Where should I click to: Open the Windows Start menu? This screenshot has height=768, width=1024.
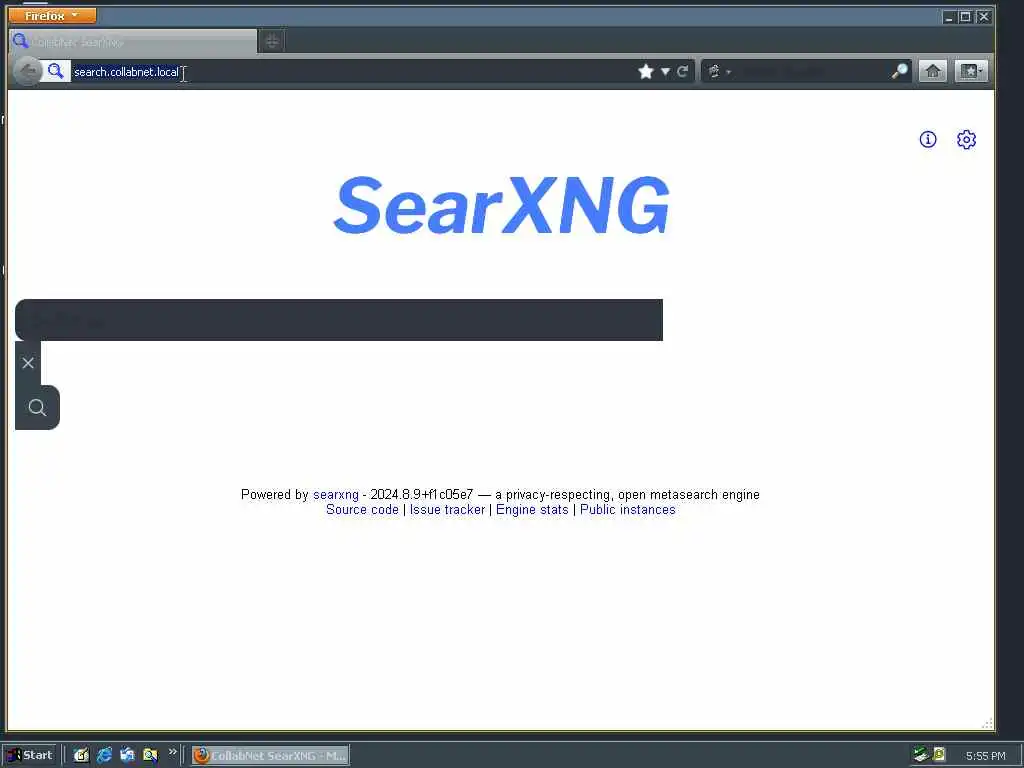[29, 755]
